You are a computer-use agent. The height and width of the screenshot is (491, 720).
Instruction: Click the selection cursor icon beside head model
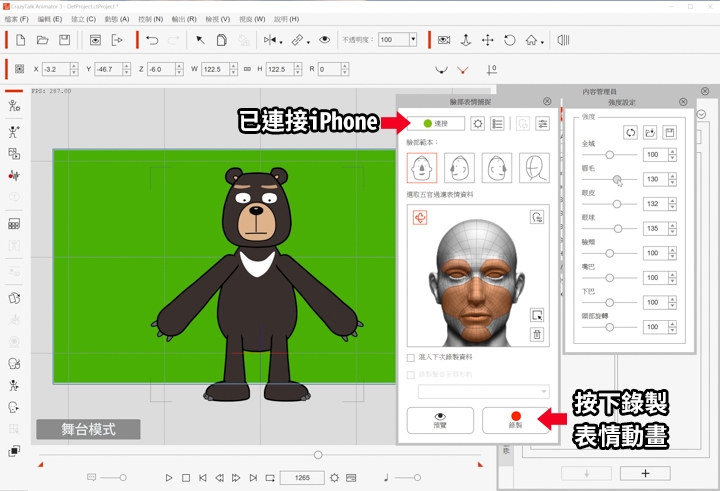click(x=537, y=315)
